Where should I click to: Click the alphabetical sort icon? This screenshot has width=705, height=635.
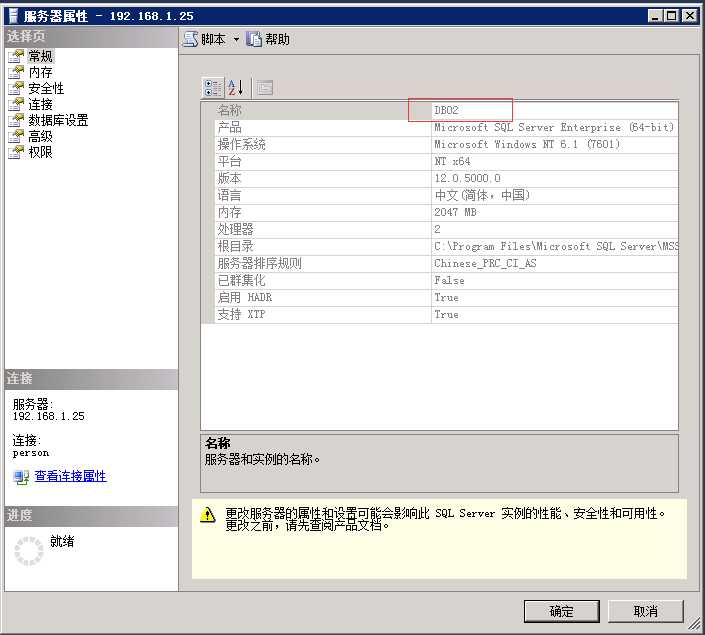point(236,87)
